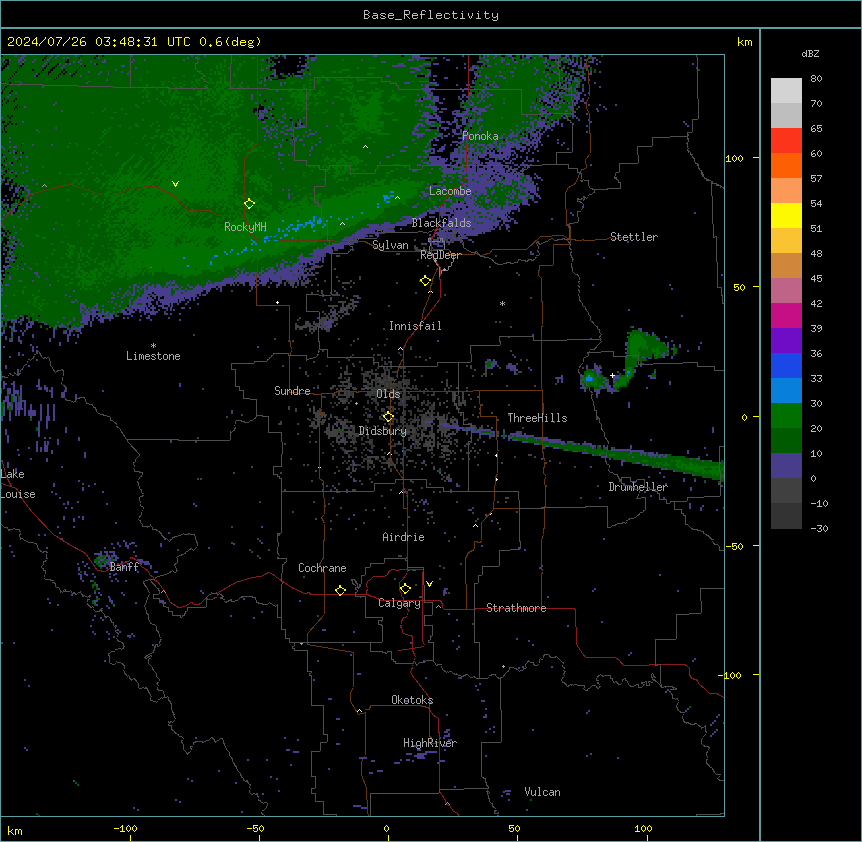This screenshot has width=862, height=842.
Task: Click the yellow diamond marker south of RedDeer
Action: click(x=425, y=281)
